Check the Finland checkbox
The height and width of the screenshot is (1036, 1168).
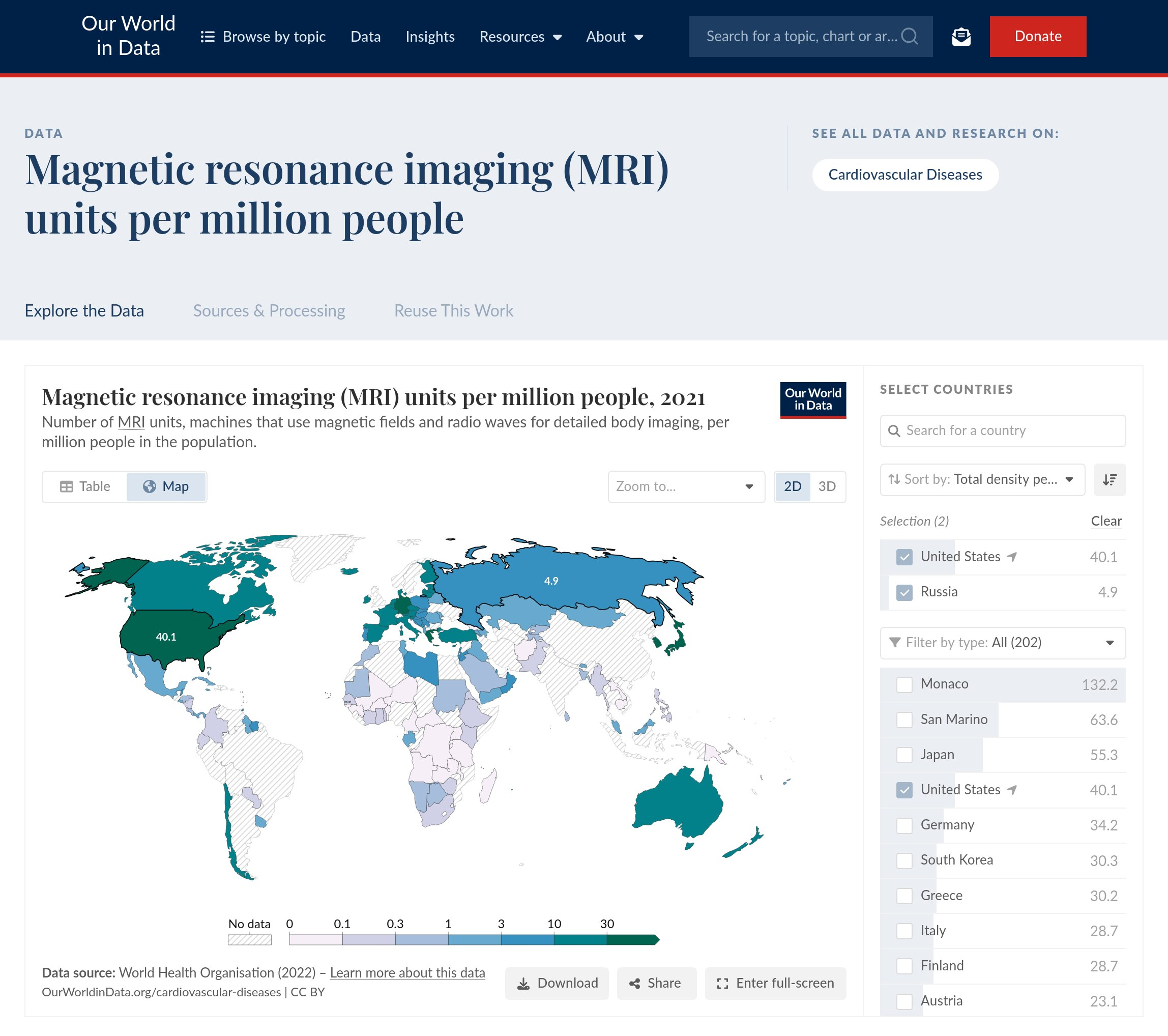[904, 966]
